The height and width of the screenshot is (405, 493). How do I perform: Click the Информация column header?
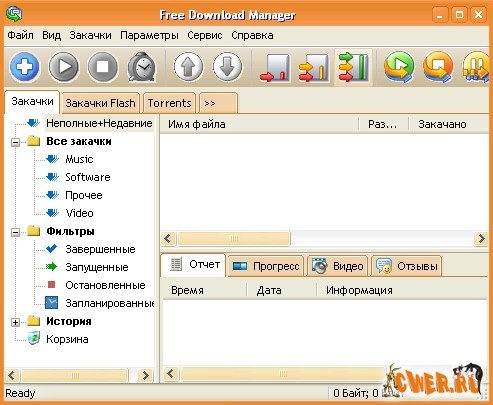pos(402,290)
